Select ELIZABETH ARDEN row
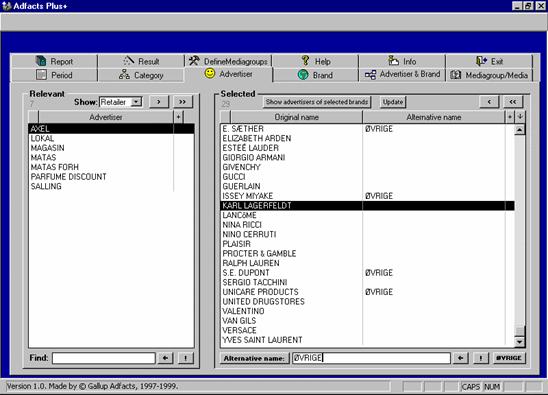The width and height of the screenshot is (548, 395). click(x=367, y=138)
